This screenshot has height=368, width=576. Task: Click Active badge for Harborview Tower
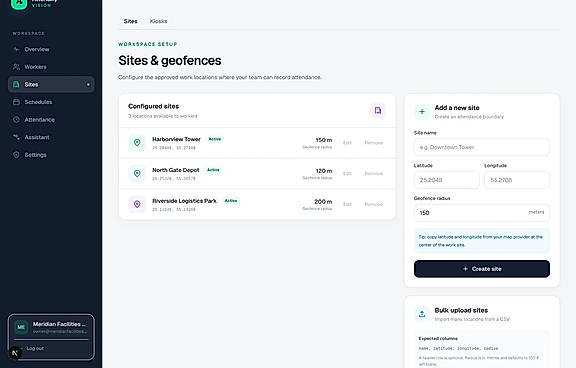(215, 139)
